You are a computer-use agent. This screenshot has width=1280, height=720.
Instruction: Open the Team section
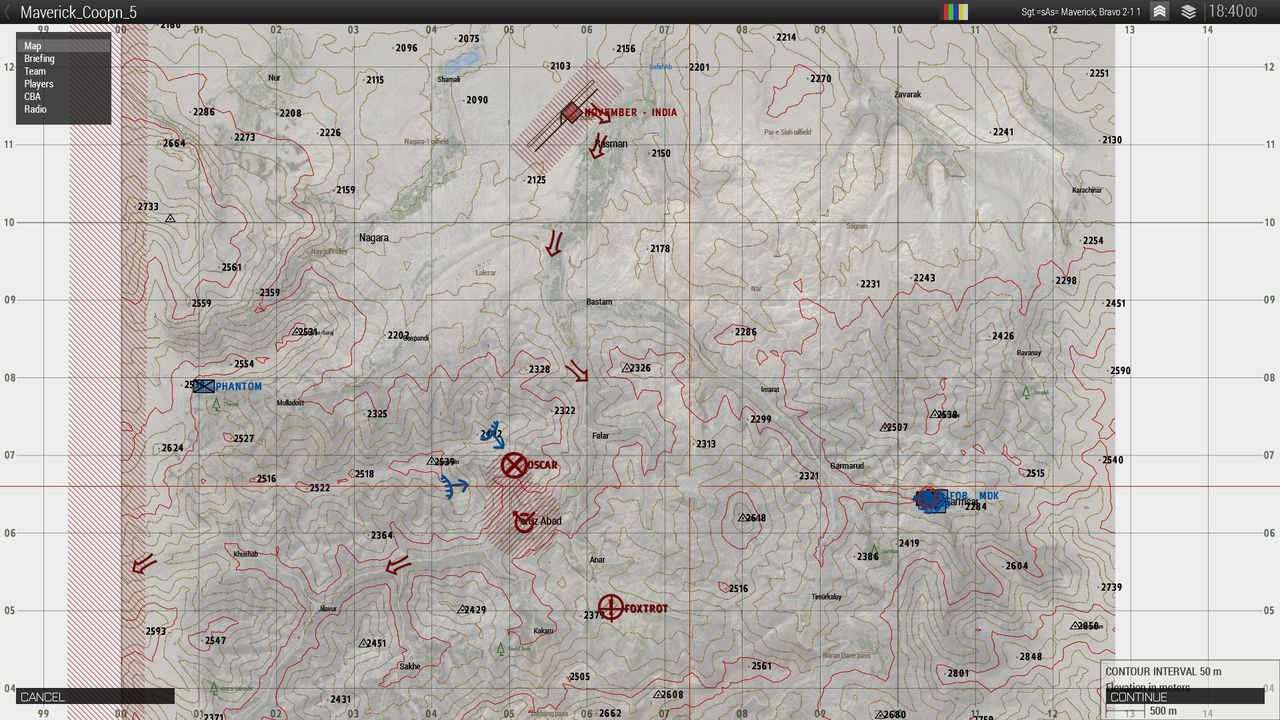click(x=63, y=71)
